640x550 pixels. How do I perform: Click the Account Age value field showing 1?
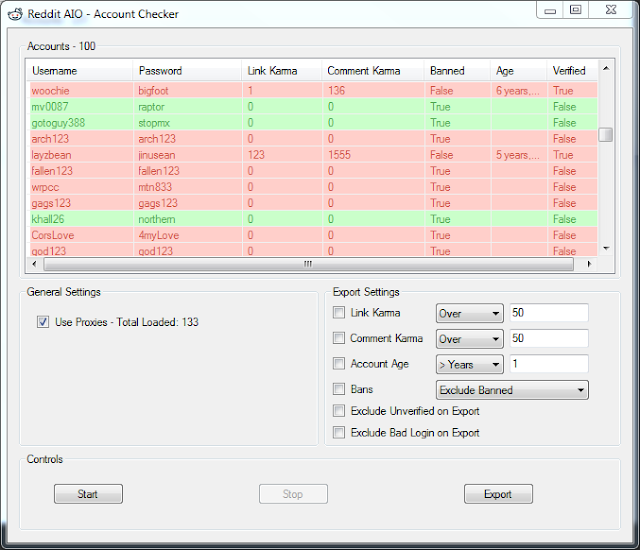pos(549,364)
